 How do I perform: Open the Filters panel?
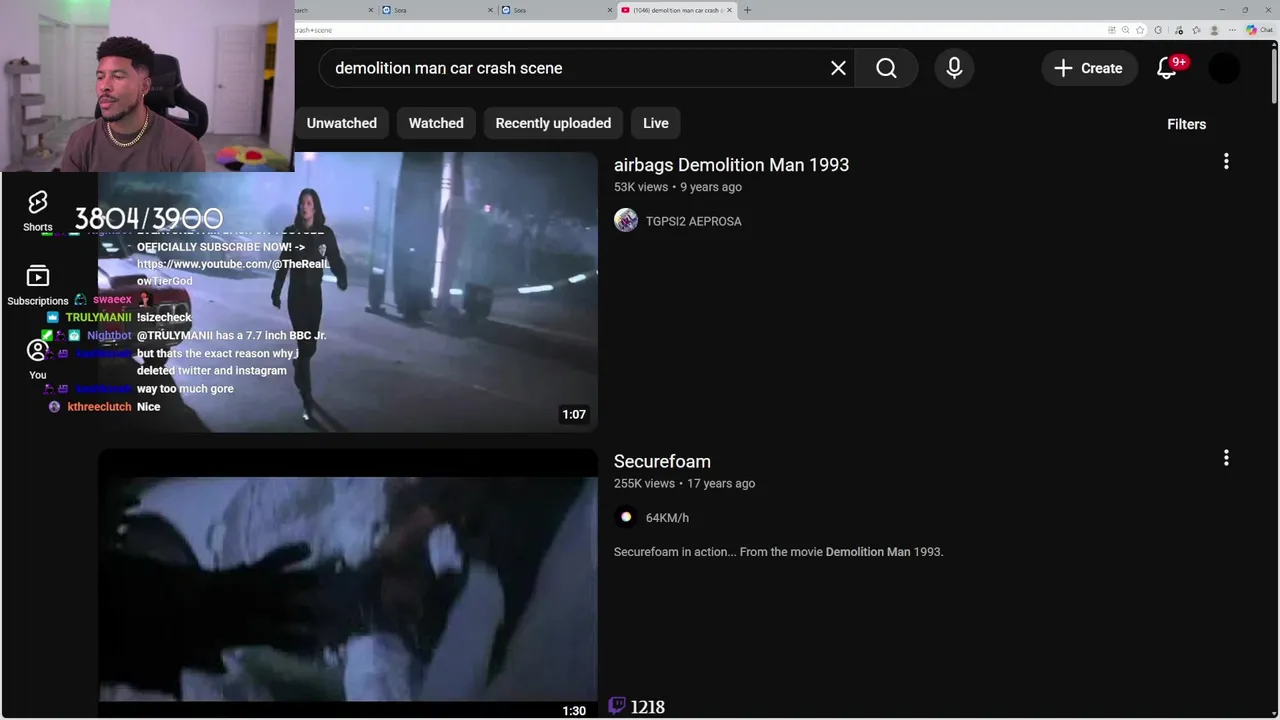[x=1186, y=124]
